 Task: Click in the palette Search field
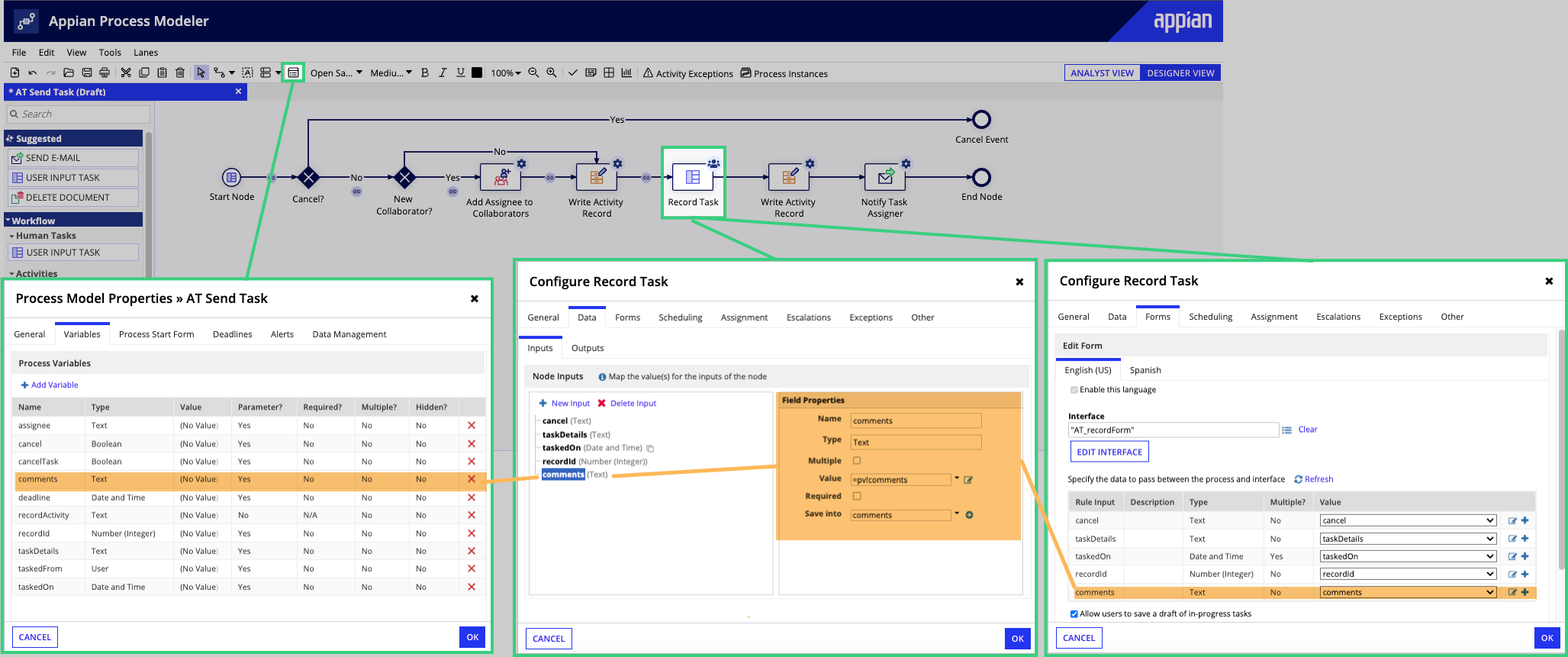click(79, 114)
